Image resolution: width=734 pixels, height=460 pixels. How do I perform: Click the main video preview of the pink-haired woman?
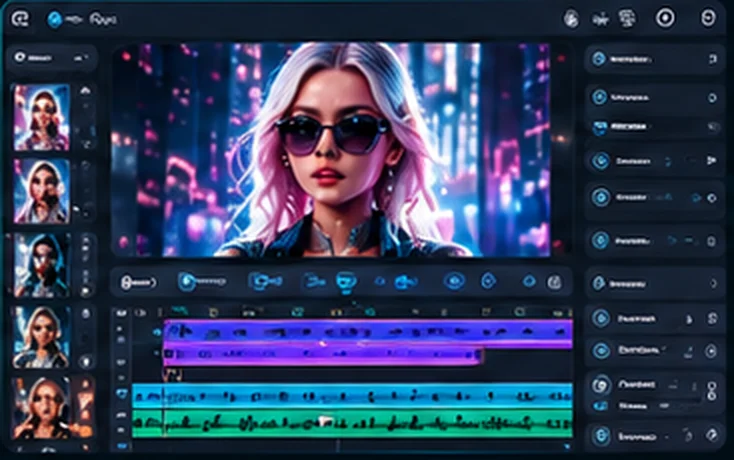click(x=331, y=150)
